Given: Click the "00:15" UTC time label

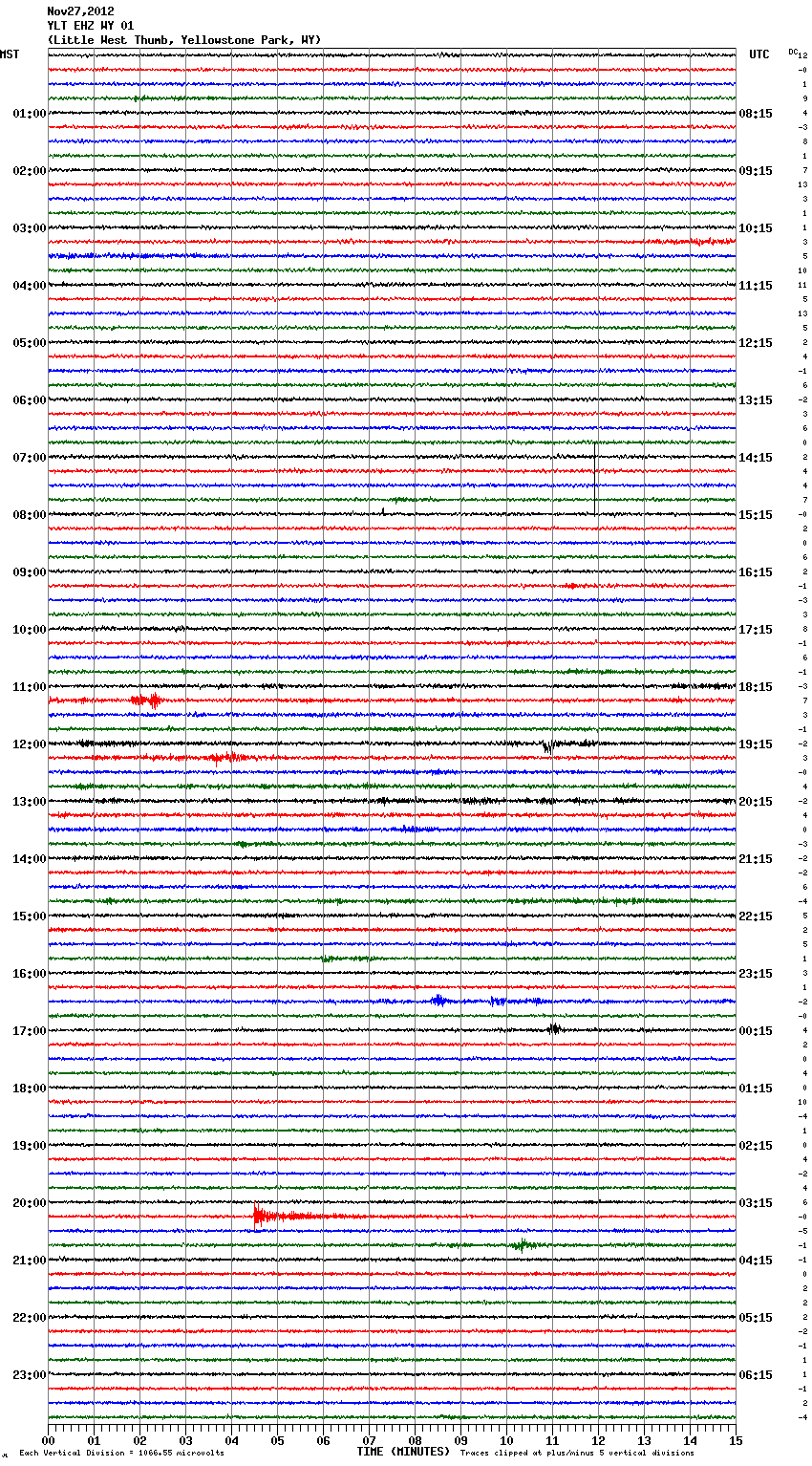Looking at the screenshot, I should [756, 1031].
